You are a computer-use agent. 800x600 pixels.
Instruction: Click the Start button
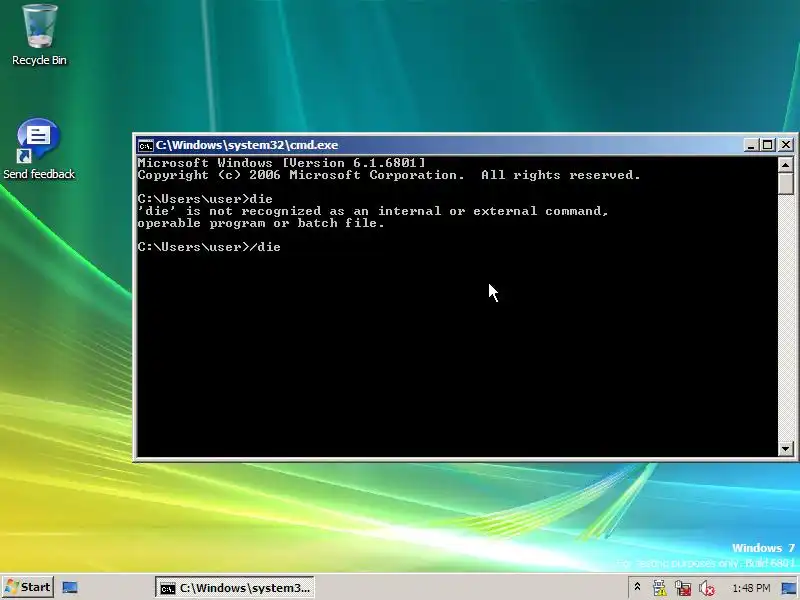(x=28, y=587)
